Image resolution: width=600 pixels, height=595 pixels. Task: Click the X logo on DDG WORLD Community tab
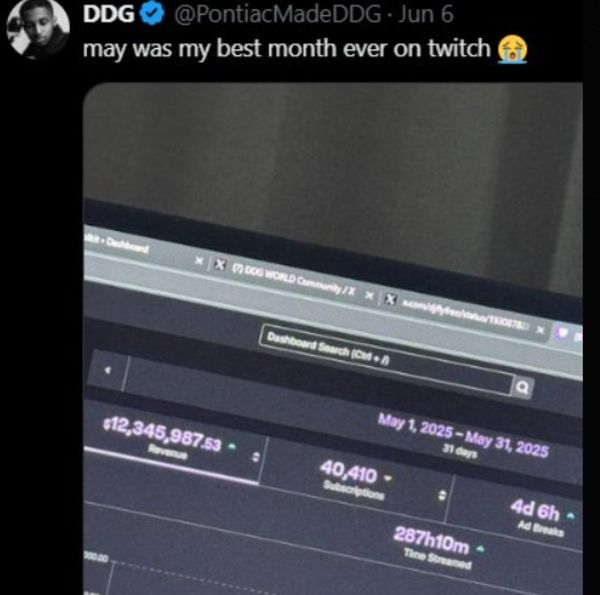point(220,265)
